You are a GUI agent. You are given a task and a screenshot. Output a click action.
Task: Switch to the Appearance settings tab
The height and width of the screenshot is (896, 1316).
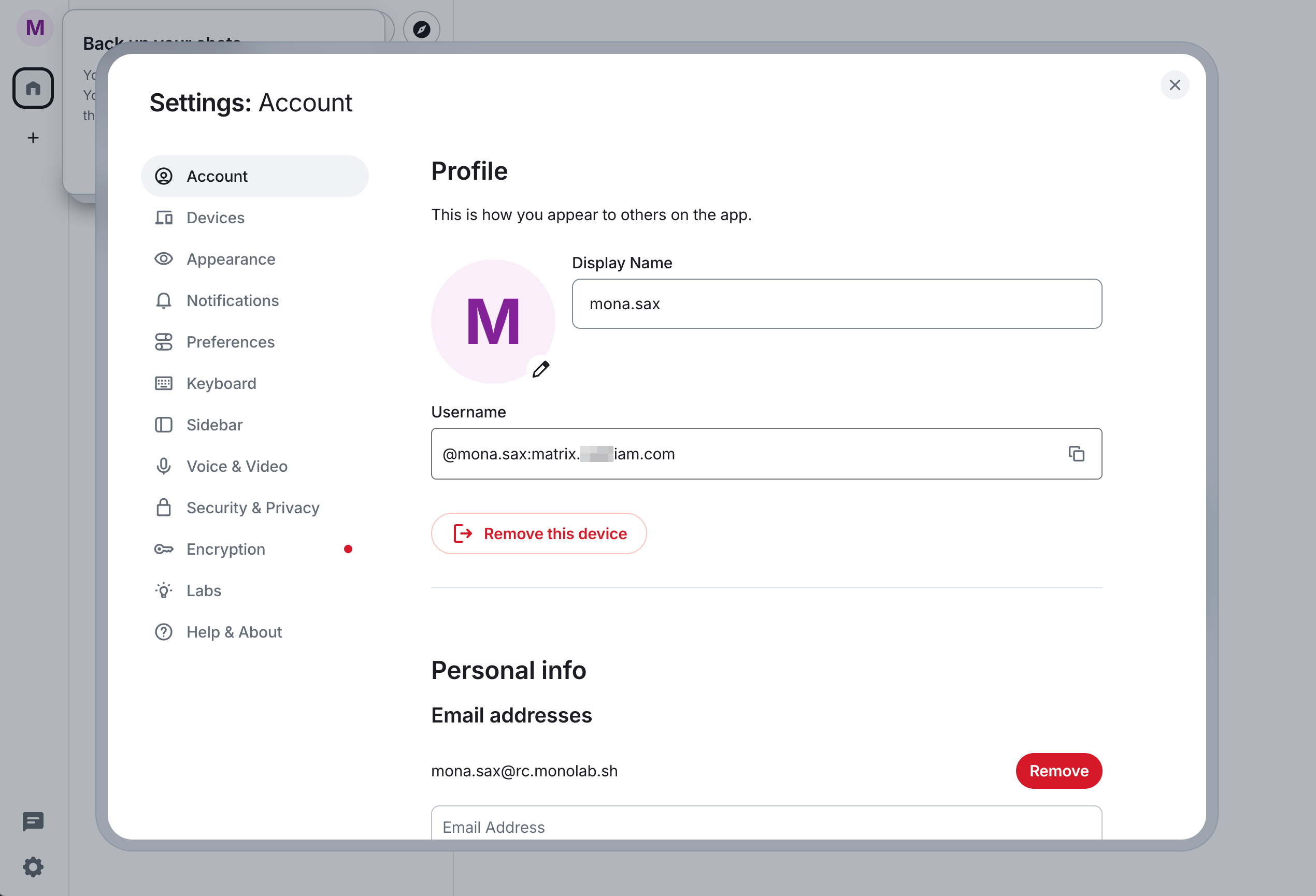point(254,259)
